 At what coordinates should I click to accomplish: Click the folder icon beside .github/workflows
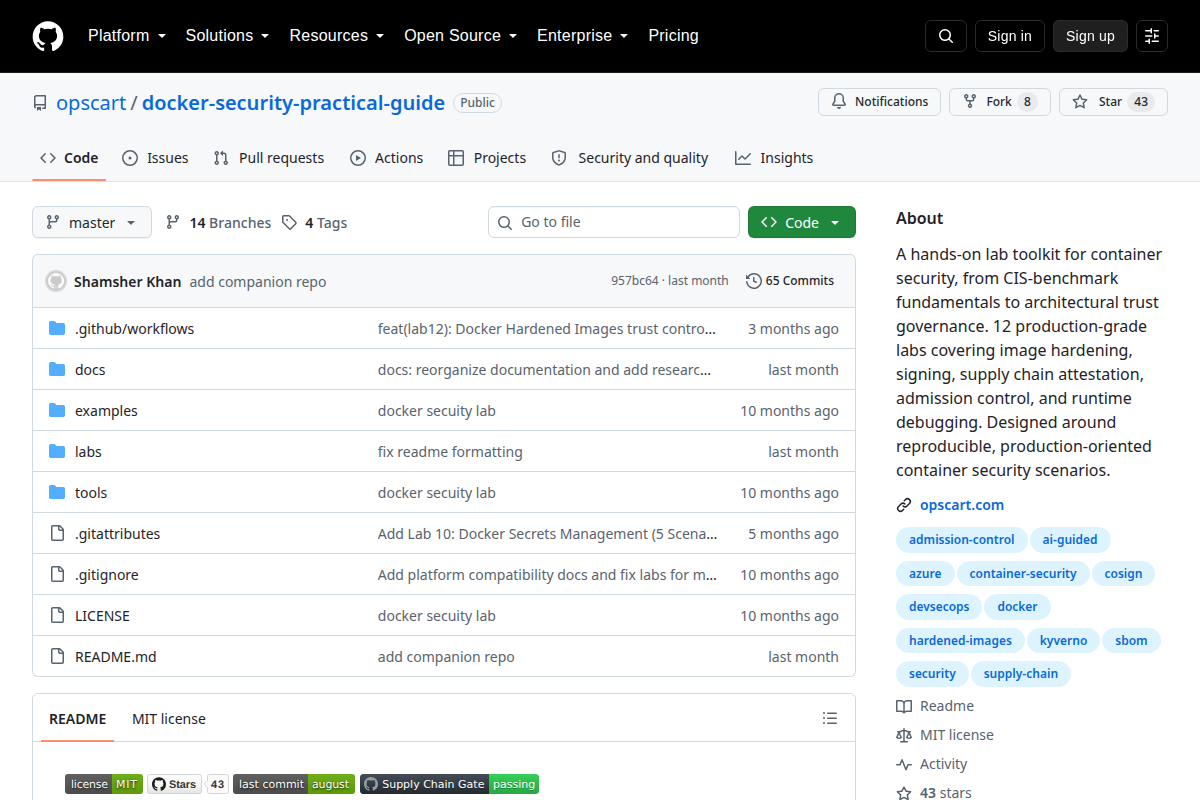click(57, 329)
